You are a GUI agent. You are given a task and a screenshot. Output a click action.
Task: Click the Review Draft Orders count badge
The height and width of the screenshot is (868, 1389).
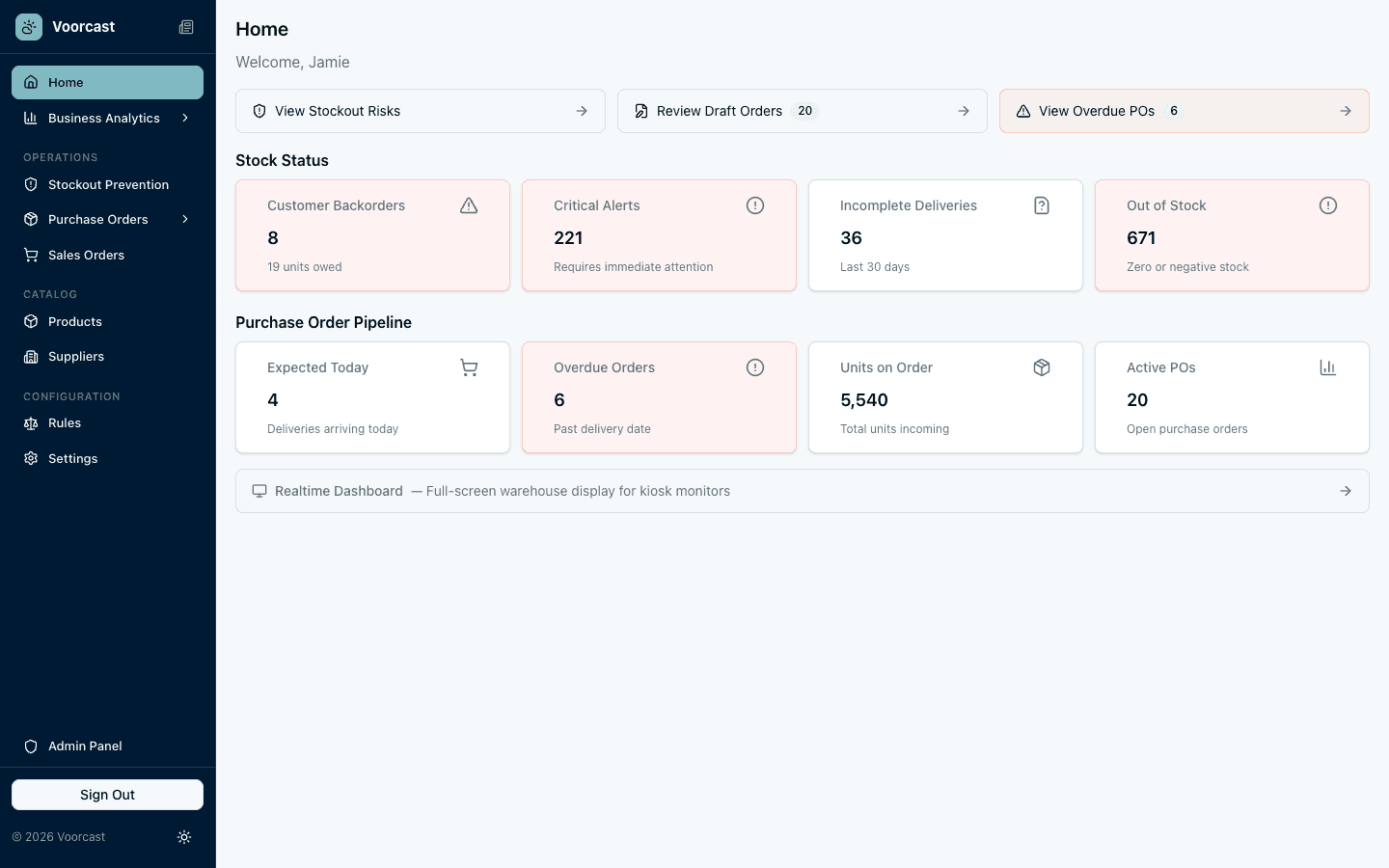tap(804, 110)
